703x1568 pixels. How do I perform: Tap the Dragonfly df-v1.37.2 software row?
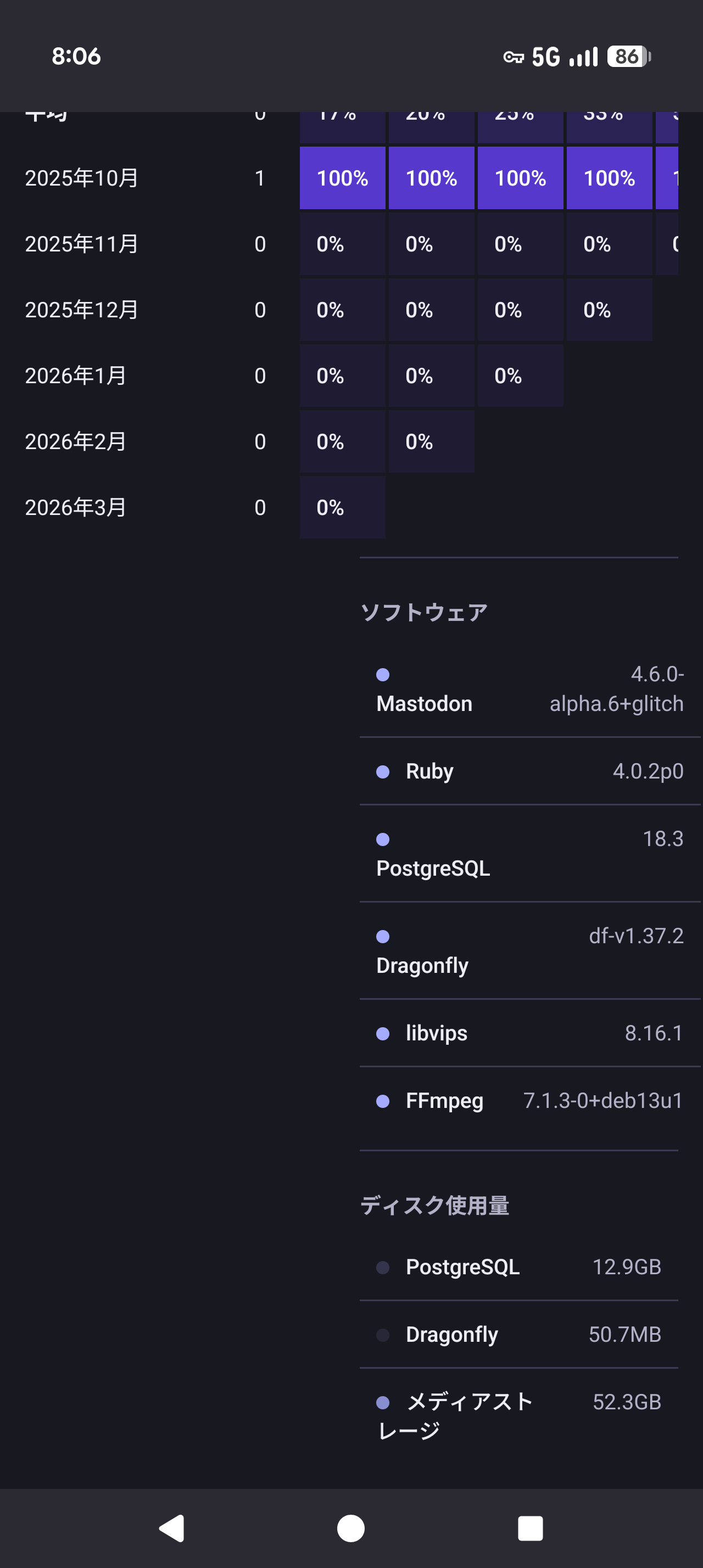click(529, 951)
